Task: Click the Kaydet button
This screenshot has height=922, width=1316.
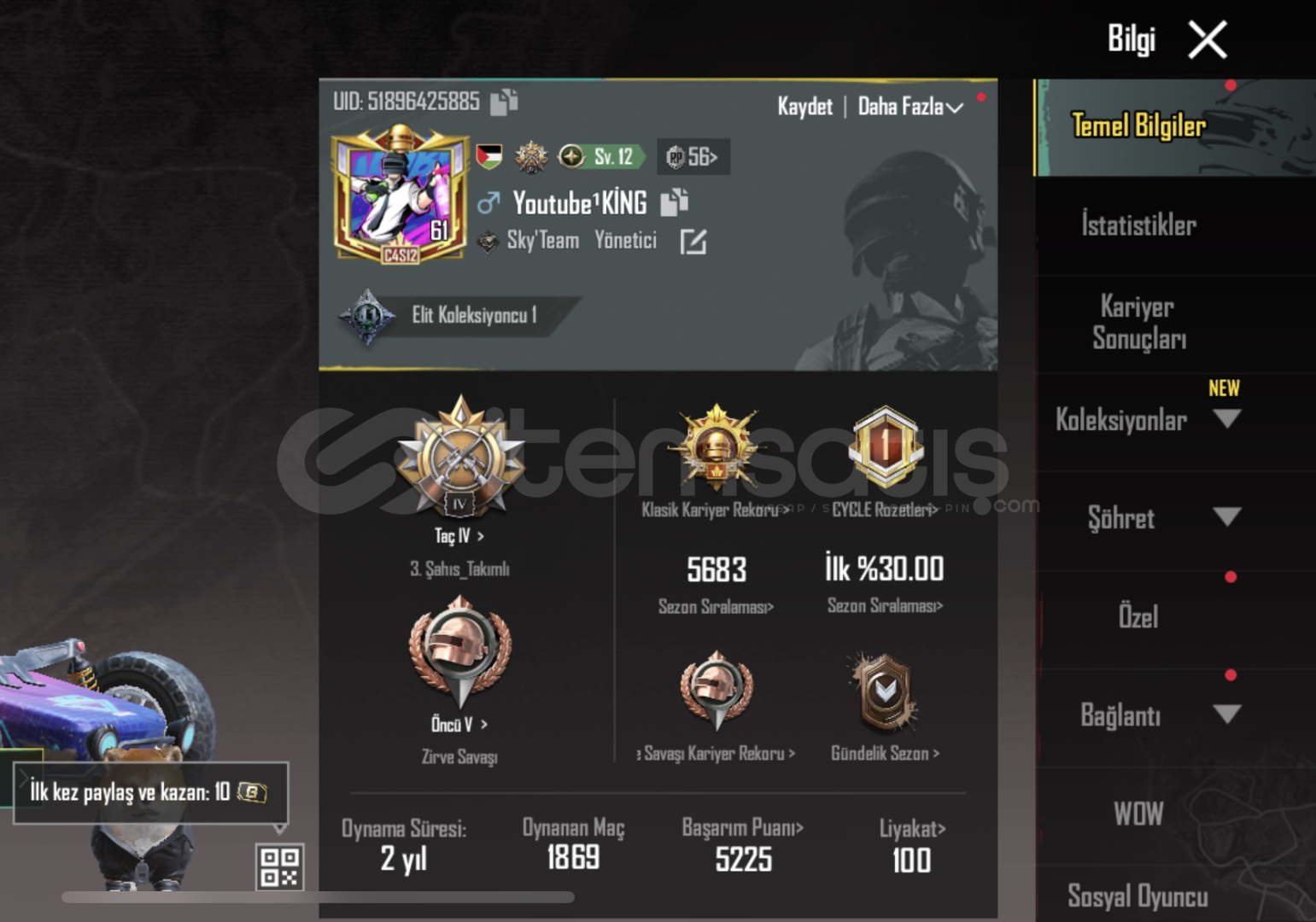Action: coord(804,107)
